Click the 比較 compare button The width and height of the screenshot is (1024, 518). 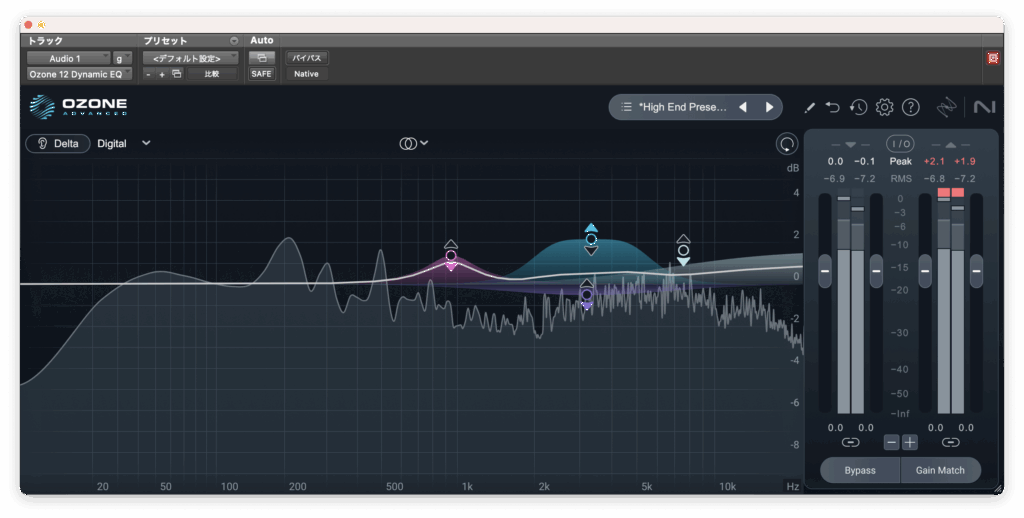pos(212,74)
